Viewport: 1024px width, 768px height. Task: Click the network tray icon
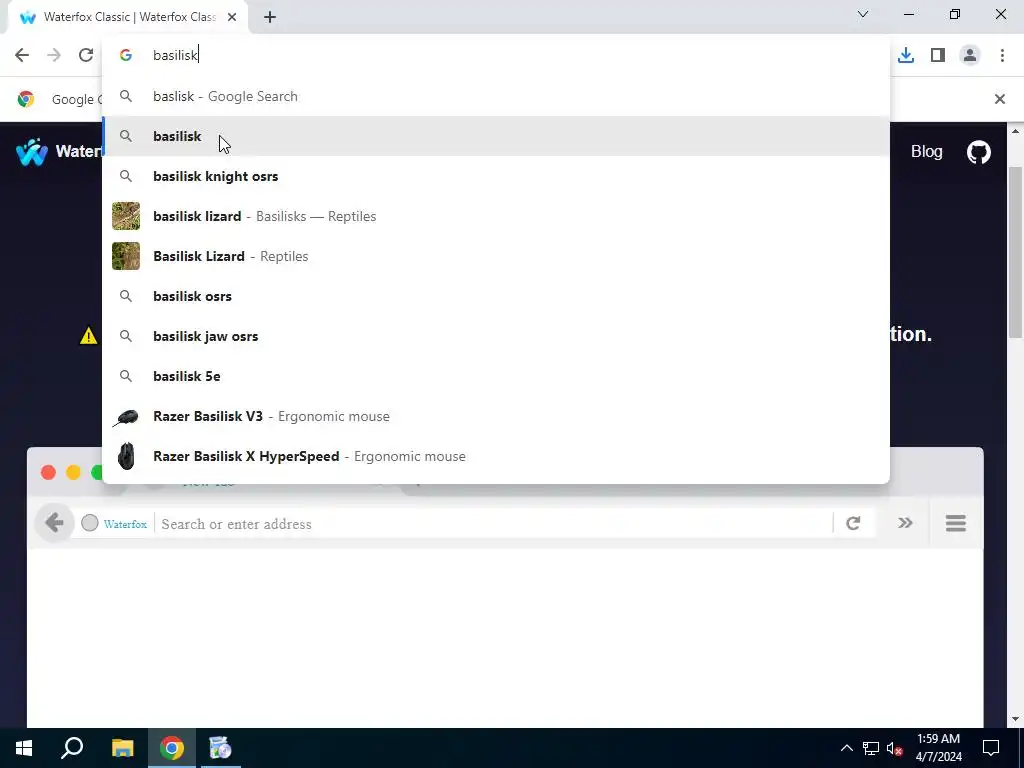point(871,748)
